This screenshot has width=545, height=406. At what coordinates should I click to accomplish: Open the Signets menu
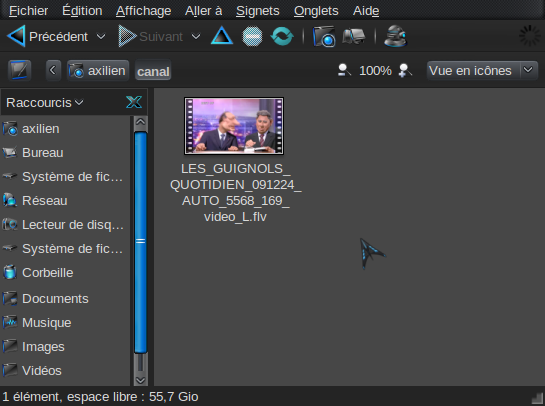[x=258, y=11]
